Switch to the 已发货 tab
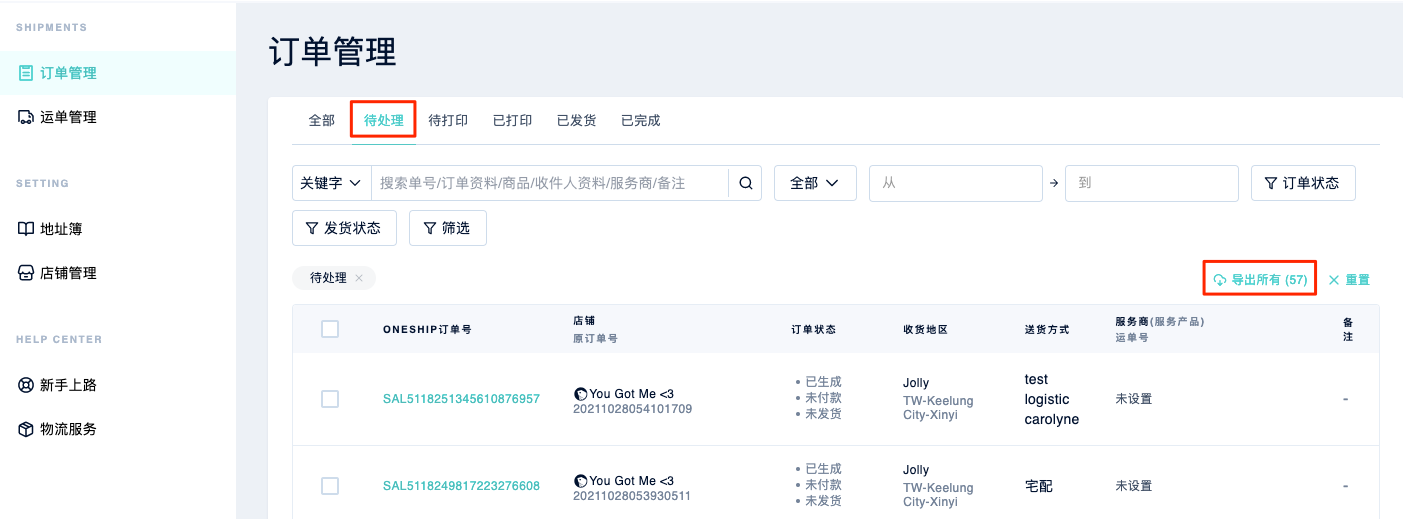The image size is (1403, 519). pyautogui.click(x=576, y=120)
